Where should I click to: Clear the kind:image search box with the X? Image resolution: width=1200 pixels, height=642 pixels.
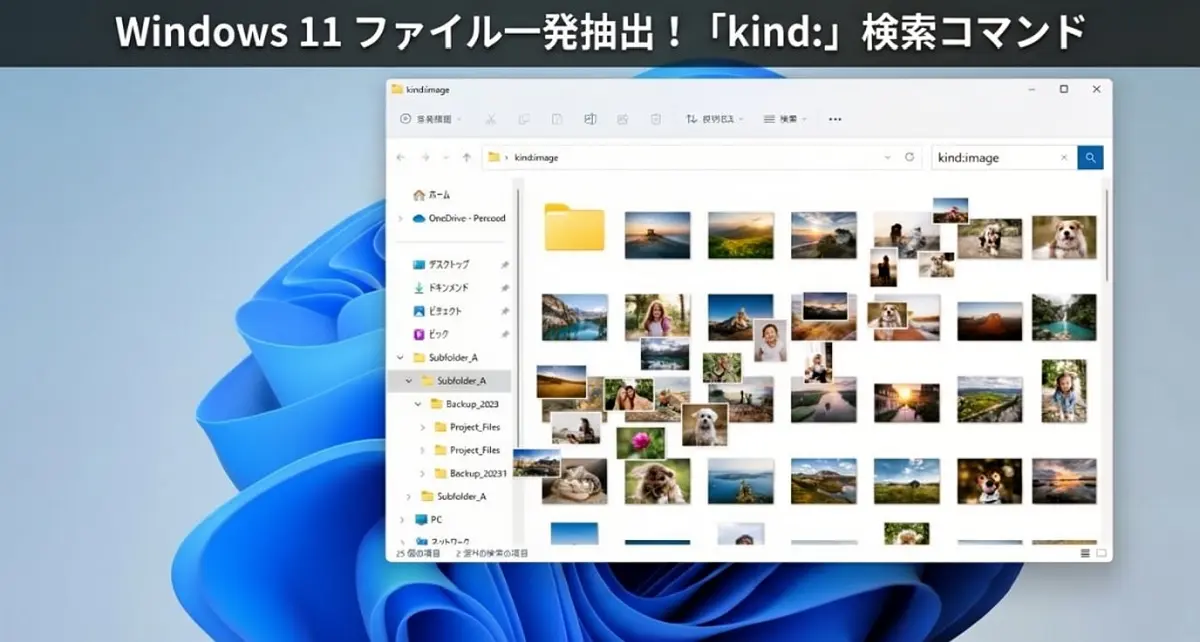pyautogui.click(x=1063, y=157)
